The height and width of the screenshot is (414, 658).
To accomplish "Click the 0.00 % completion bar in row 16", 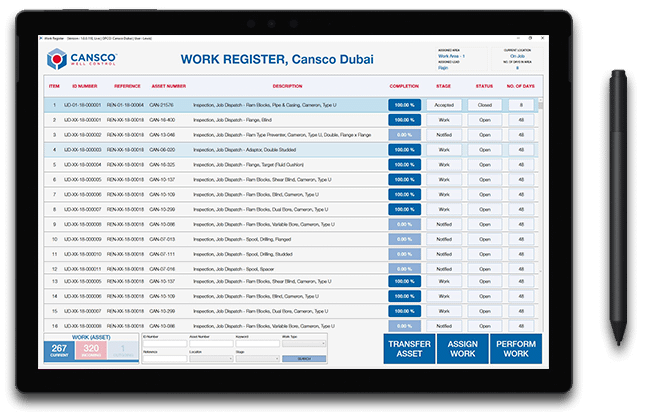I will (405, 326).
